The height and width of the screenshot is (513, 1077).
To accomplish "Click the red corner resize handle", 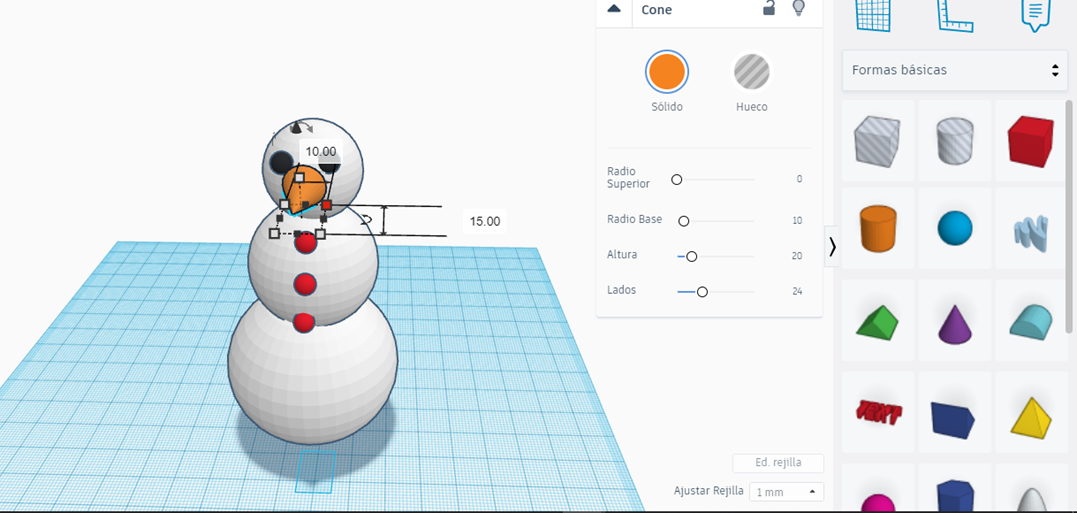I will coord(327,205).
